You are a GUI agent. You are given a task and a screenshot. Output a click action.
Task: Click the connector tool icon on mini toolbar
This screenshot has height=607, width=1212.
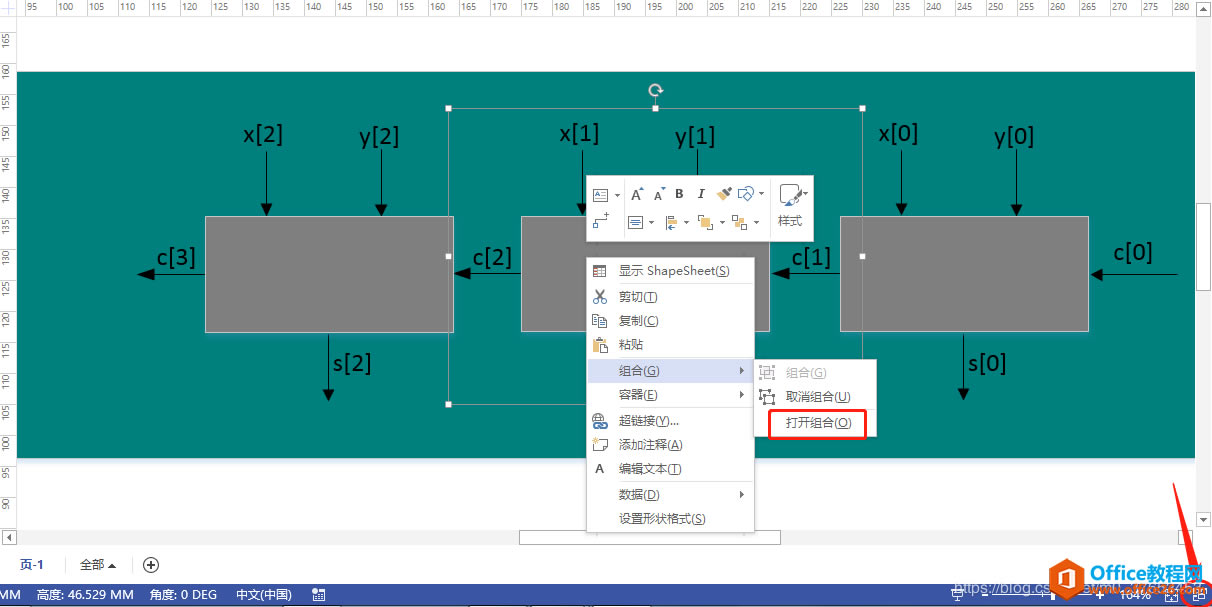pos(602,220)
